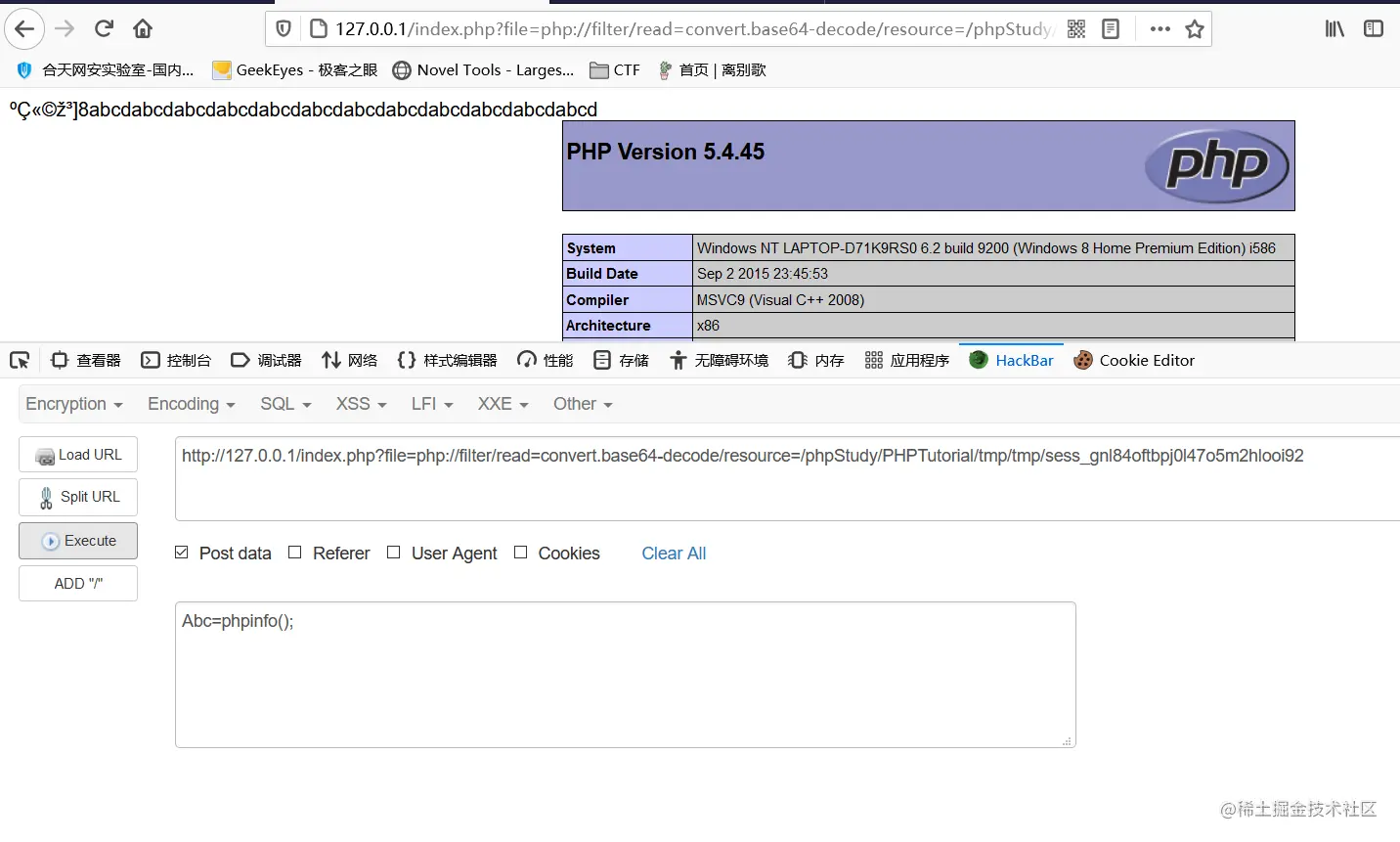The width and height of the screenshot is (1400, 842).
Task: Open the browser home page icon
Action: [143, 28]
